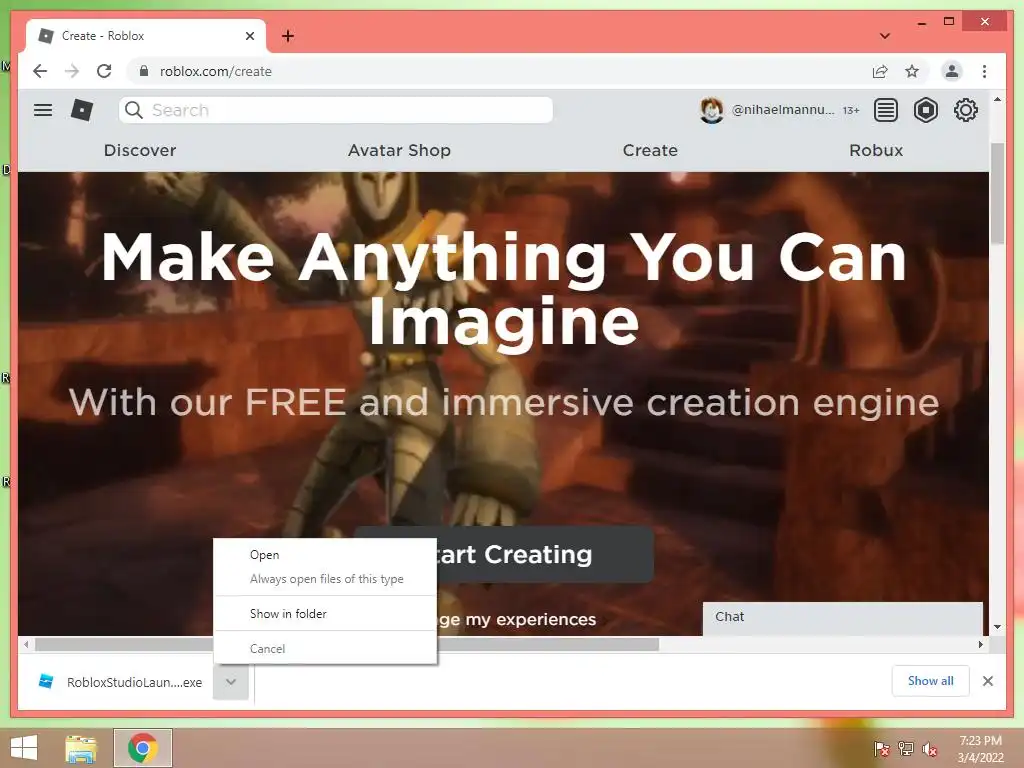Open the notifications feed icon
The image size is (1024, 768).
click(885, 110)
